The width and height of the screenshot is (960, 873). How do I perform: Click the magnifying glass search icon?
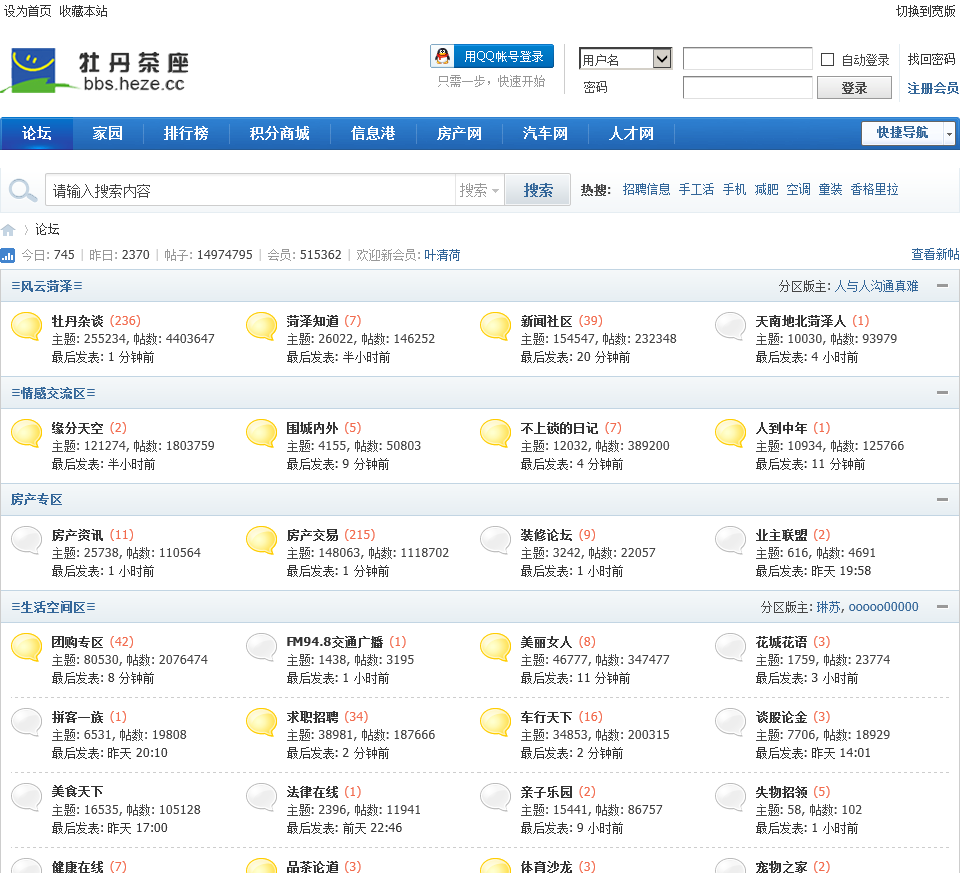pos(22,190)
